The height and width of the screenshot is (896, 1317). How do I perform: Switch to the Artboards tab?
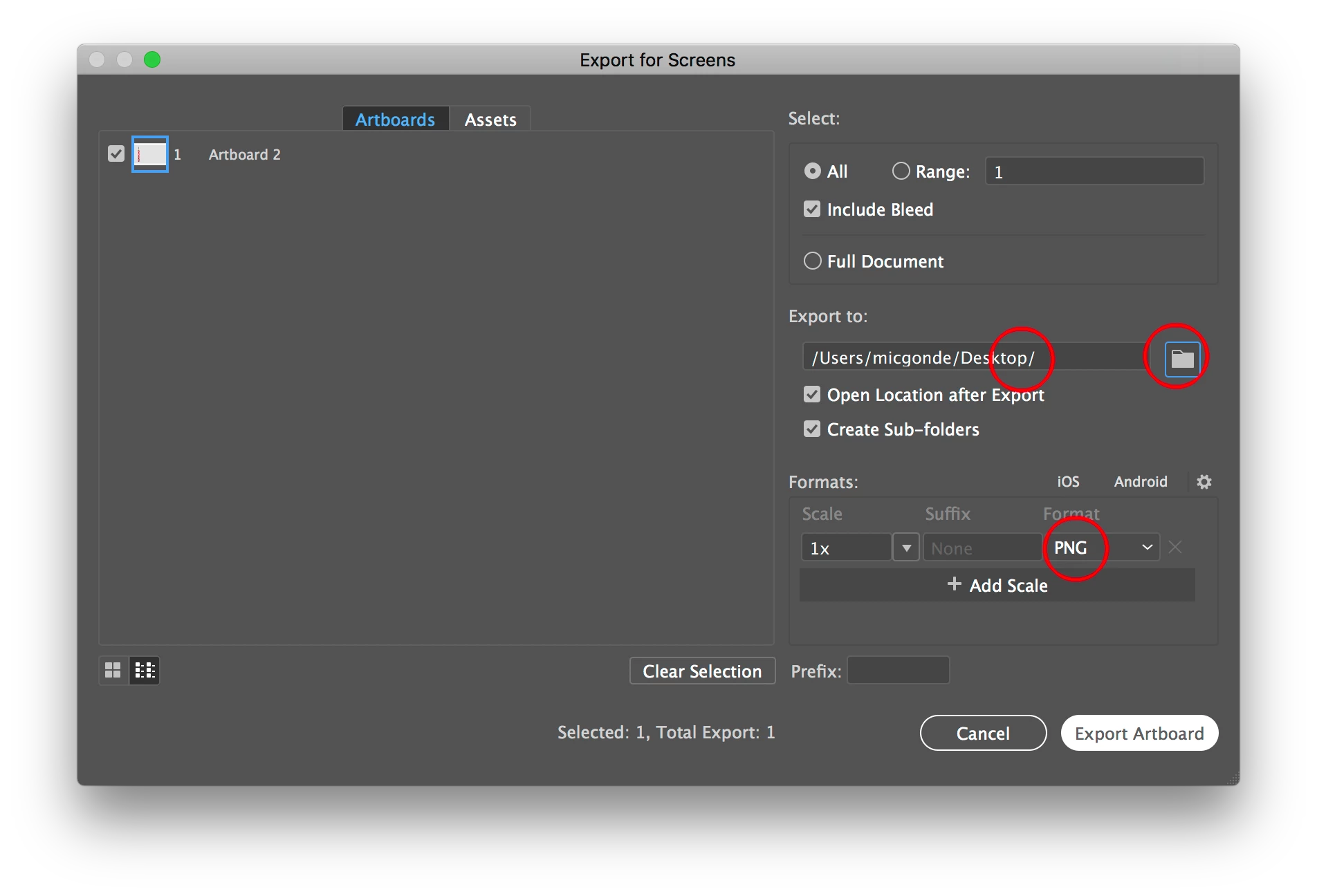(x=396, y=119)
